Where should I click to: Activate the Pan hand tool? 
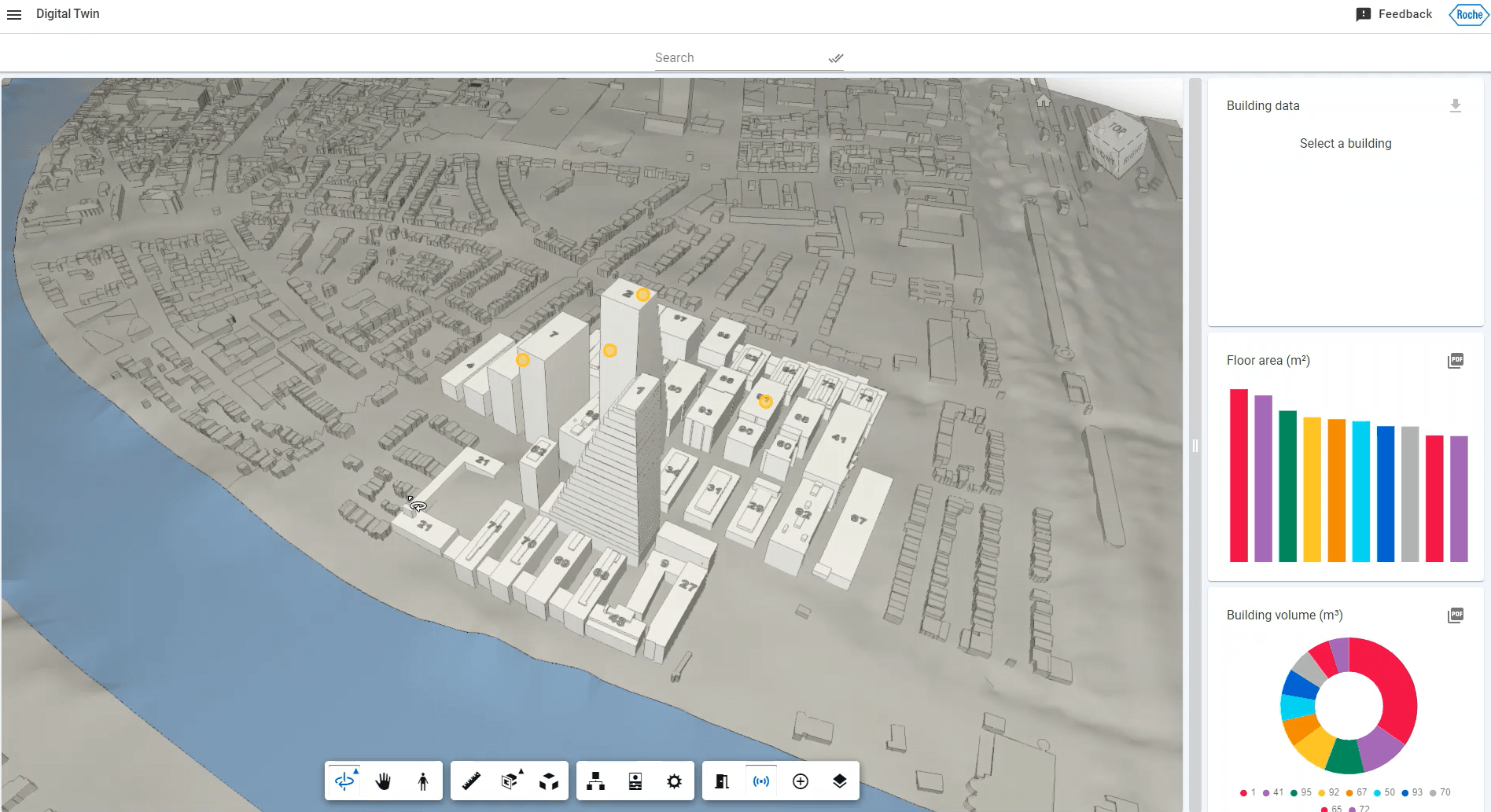[384, 781]
